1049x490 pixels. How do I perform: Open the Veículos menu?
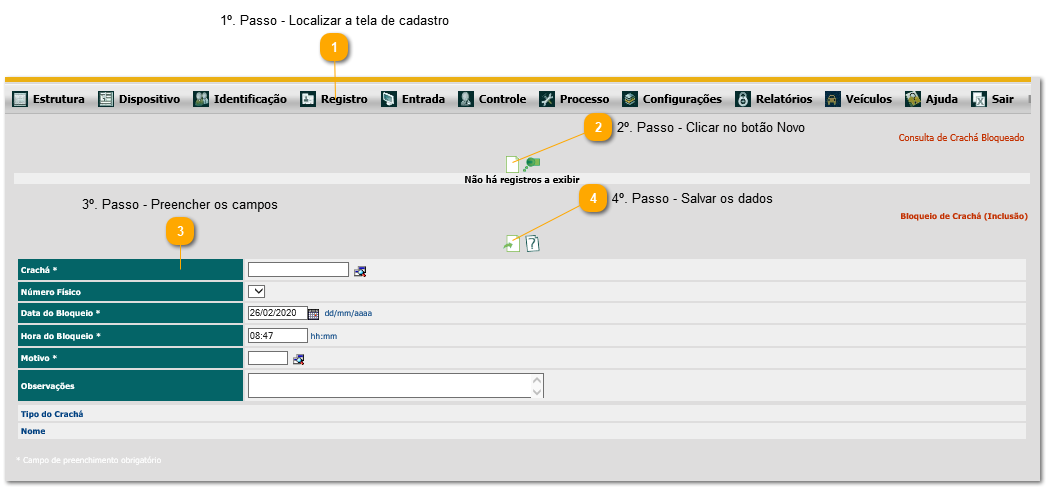[869, 99]
